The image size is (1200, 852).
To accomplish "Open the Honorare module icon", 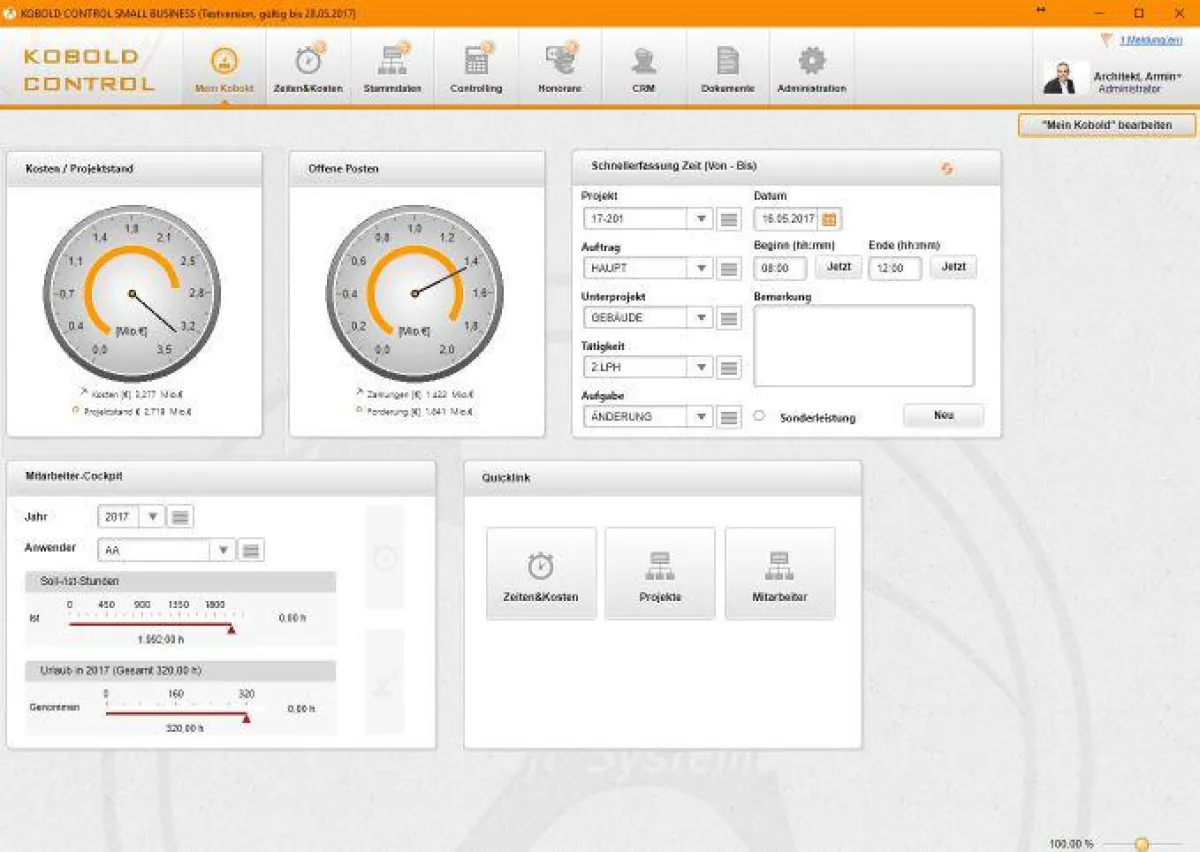I will tap(560, 65).
